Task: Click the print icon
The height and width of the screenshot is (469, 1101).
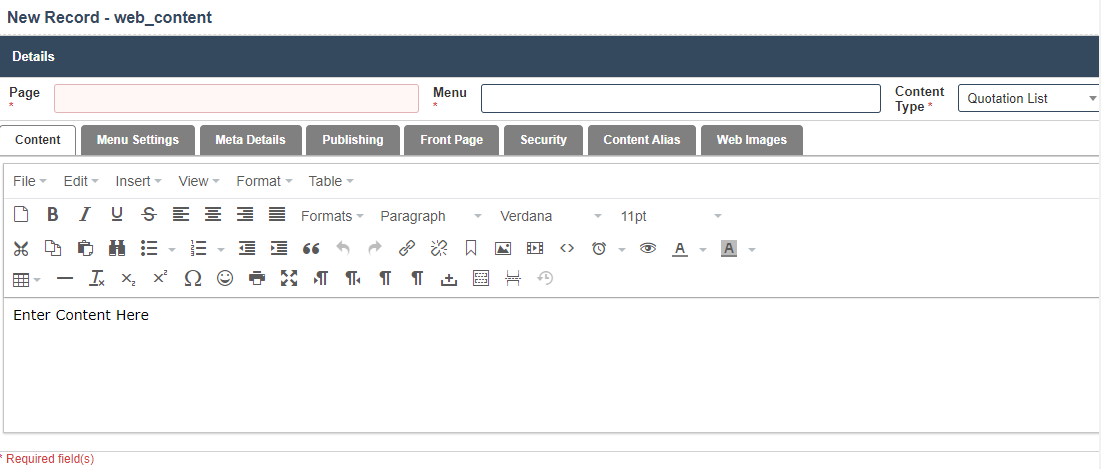Action: tap(257, 279)
